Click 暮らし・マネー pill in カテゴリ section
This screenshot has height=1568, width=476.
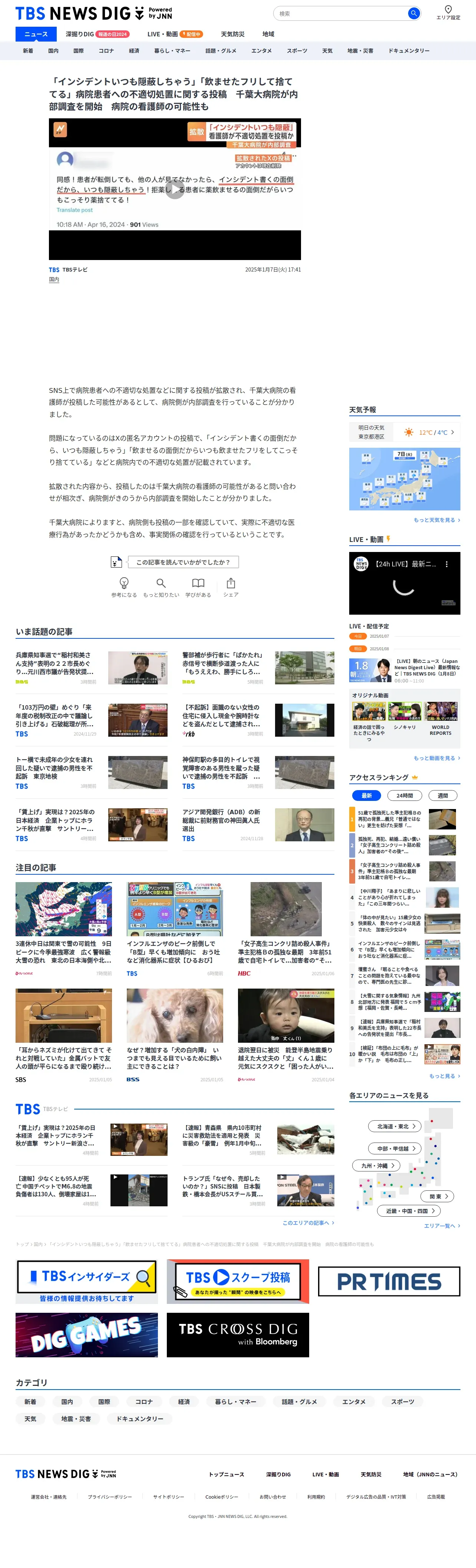tap(235, 1401)
